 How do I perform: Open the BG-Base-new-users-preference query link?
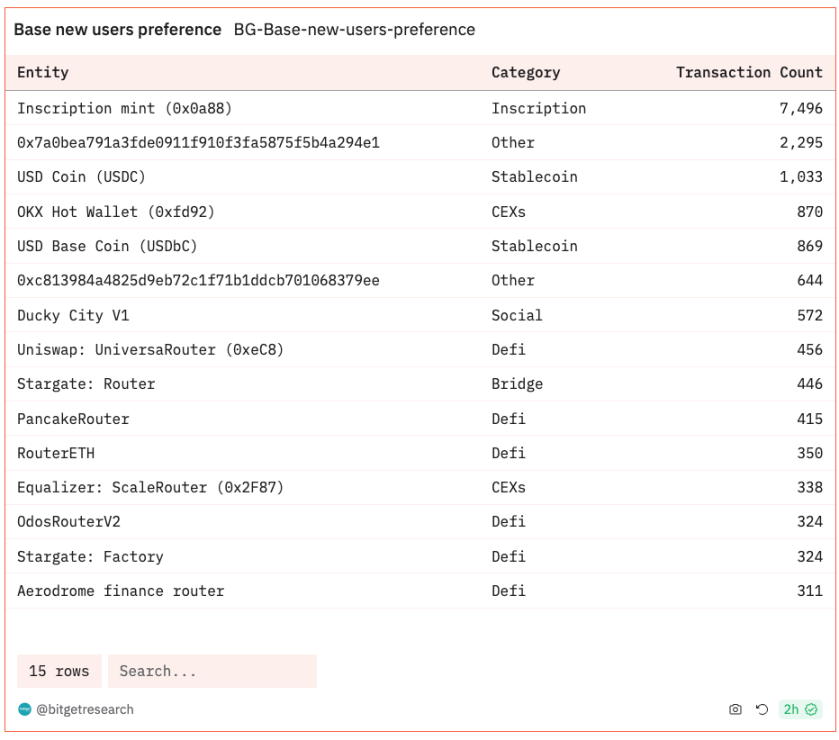pyautogui.click(x=354, y=30)
